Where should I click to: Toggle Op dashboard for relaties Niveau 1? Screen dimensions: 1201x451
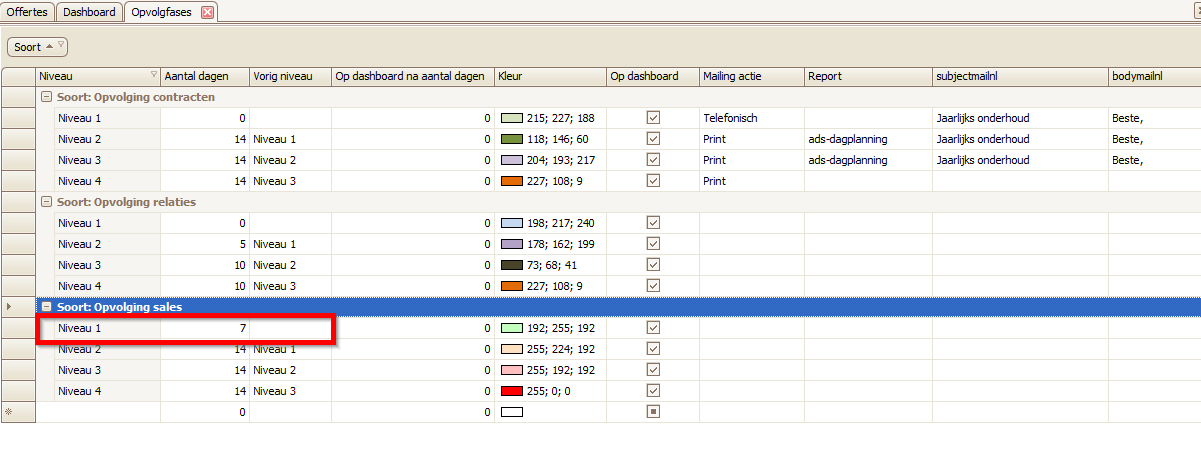[653, 223]
